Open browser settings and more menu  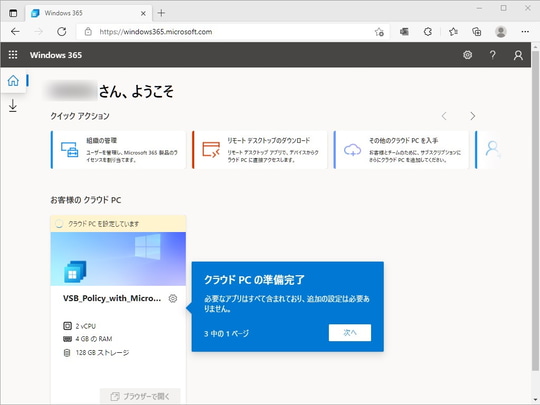(x=525, y=32)
